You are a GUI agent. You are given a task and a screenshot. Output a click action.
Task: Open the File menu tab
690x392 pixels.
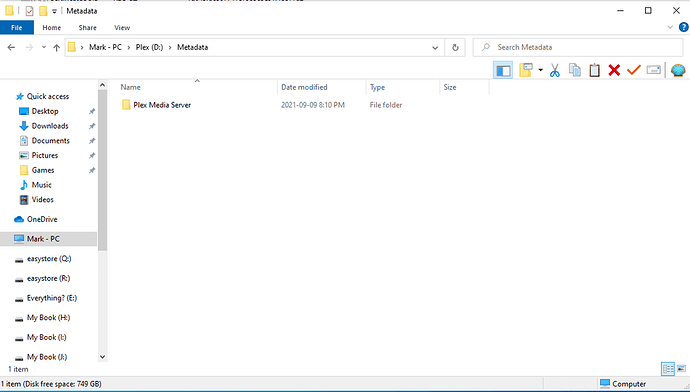17,28
